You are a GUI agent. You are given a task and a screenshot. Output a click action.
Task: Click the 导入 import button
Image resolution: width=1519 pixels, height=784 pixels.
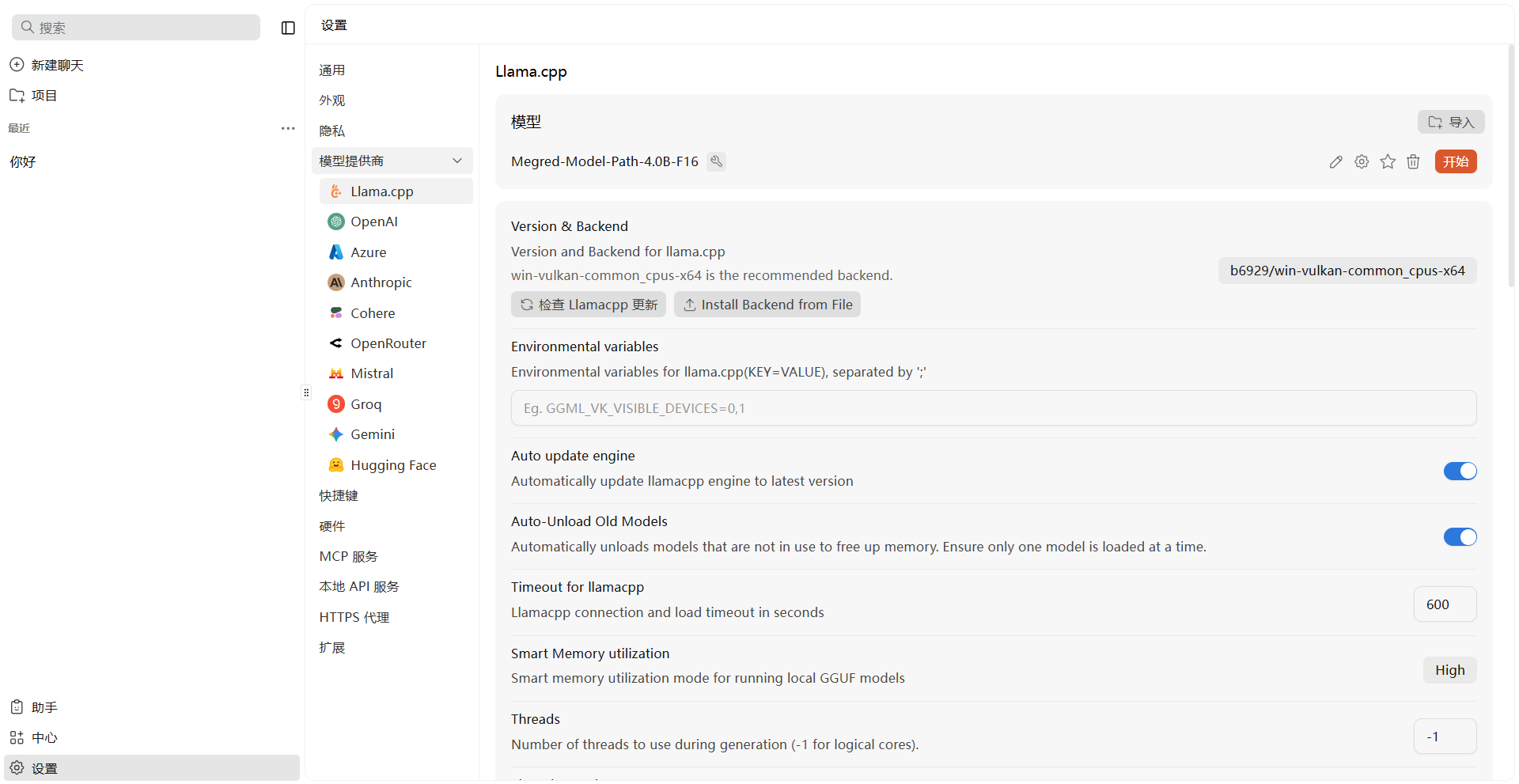coord(1451,122)
